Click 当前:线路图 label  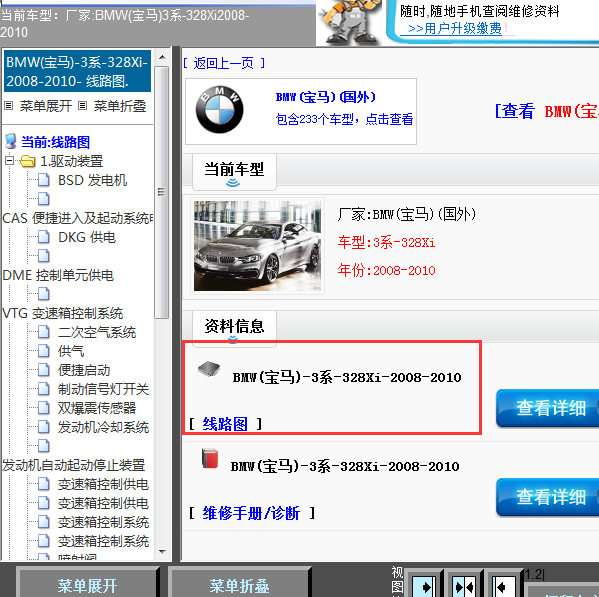point(55,142)
